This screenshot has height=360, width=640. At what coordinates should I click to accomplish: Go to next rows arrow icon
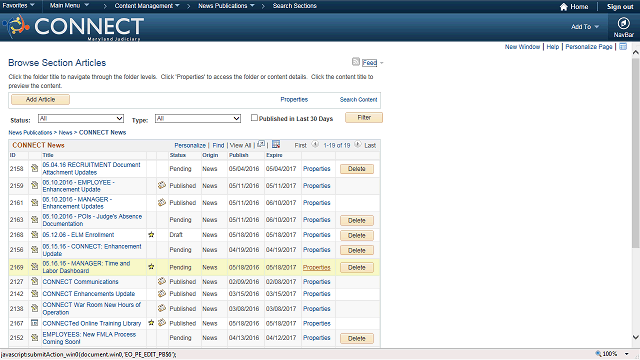[358, 144]
